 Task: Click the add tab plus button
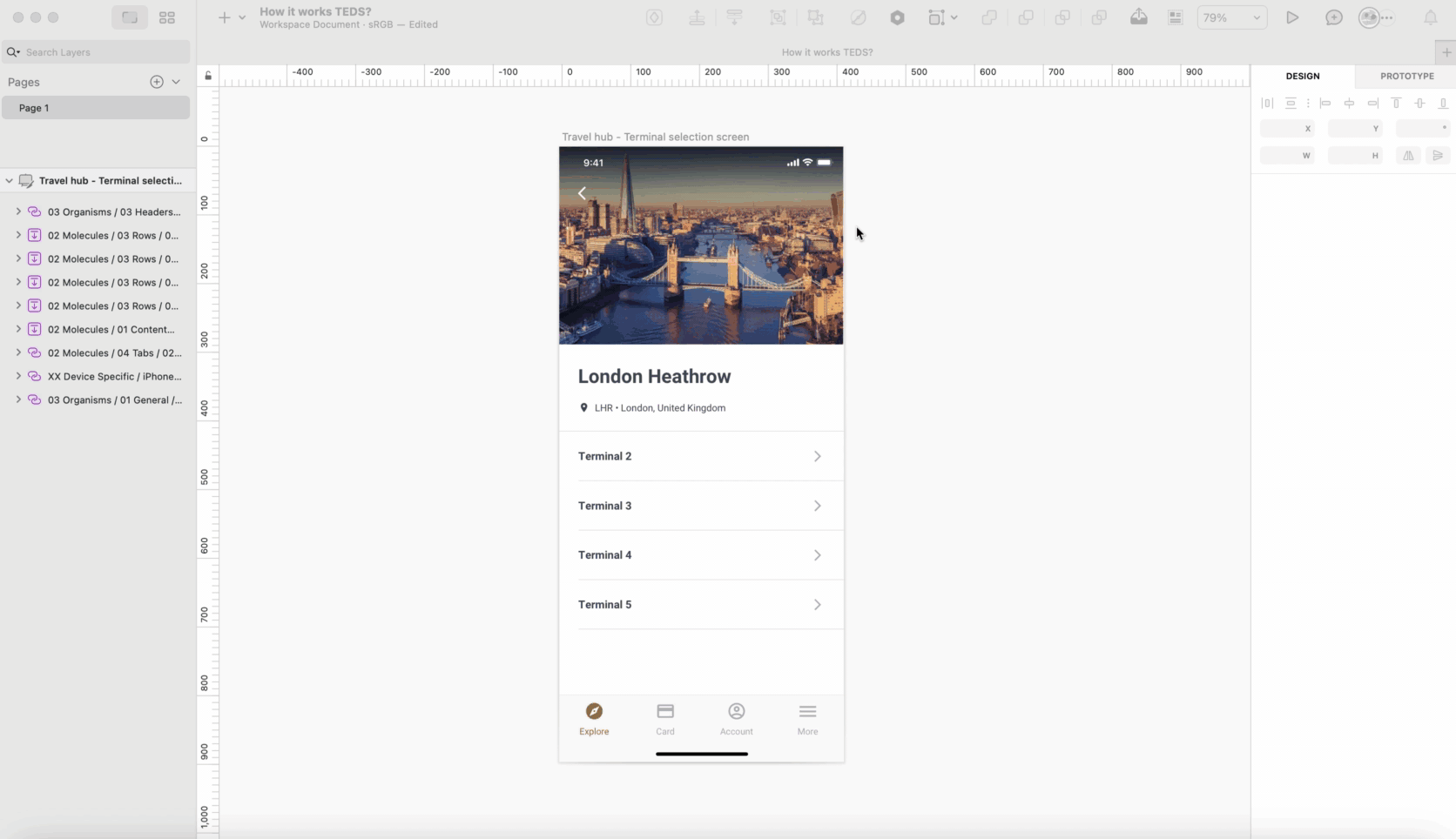pyautogui.click(x=1446, y=52)
